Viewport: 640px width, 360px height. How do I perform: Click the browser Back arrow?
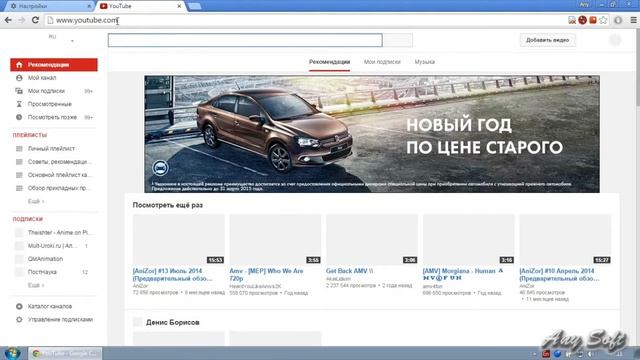8,20
